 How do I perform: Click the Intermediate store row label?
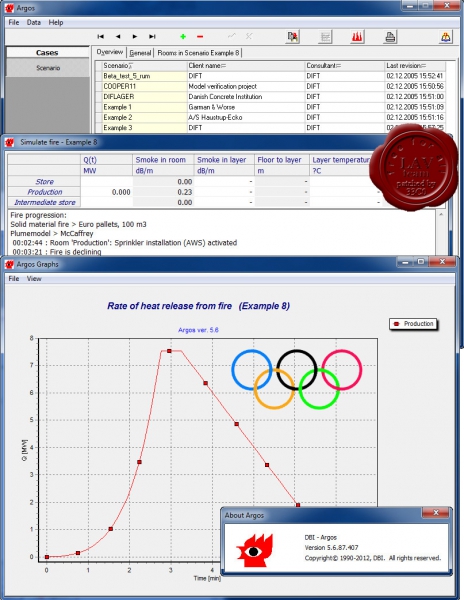click(x=44, y=202)
